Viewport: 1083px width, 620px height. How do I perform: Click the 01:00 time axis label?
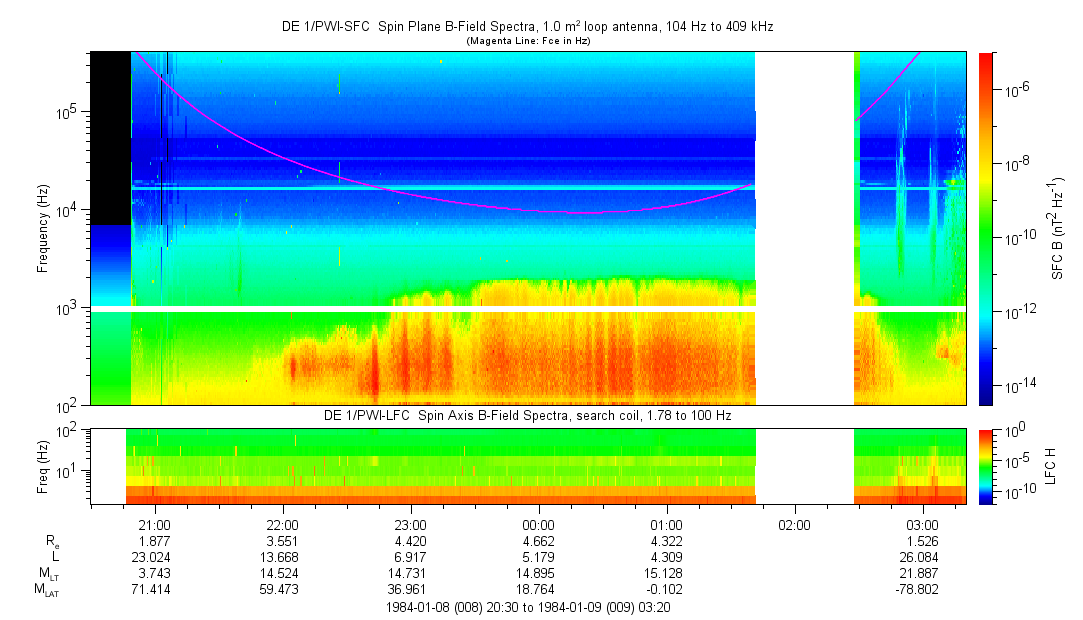[667, 525]
